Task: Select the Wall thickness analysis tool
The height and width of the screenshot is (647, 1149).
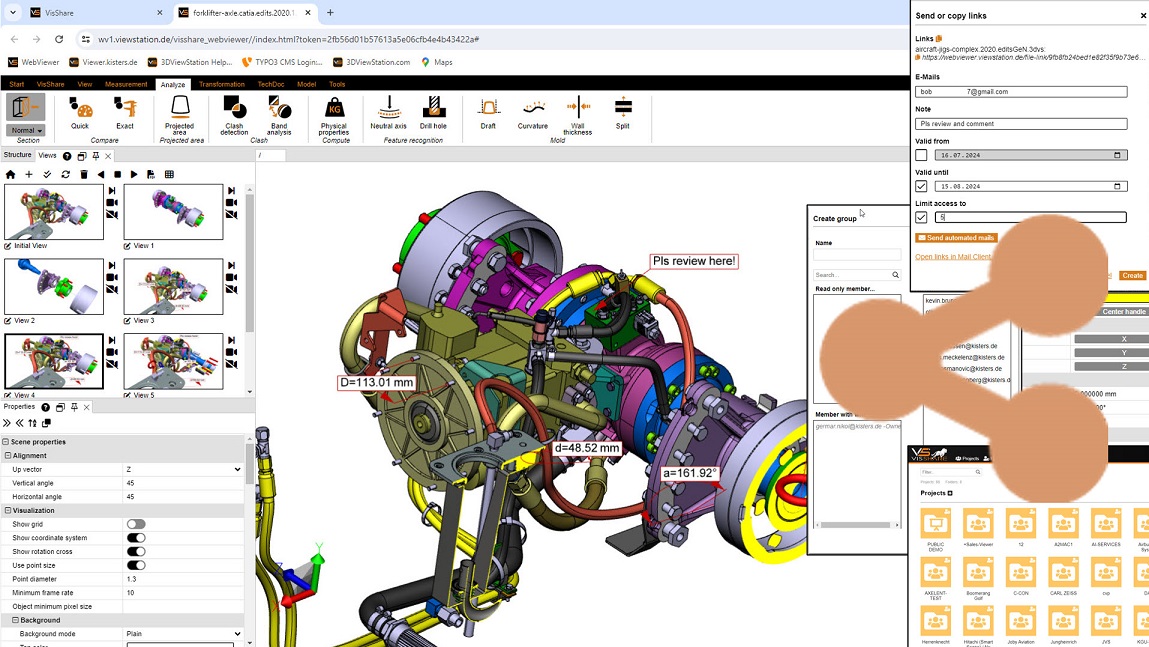Action: (x=577, y=113)
